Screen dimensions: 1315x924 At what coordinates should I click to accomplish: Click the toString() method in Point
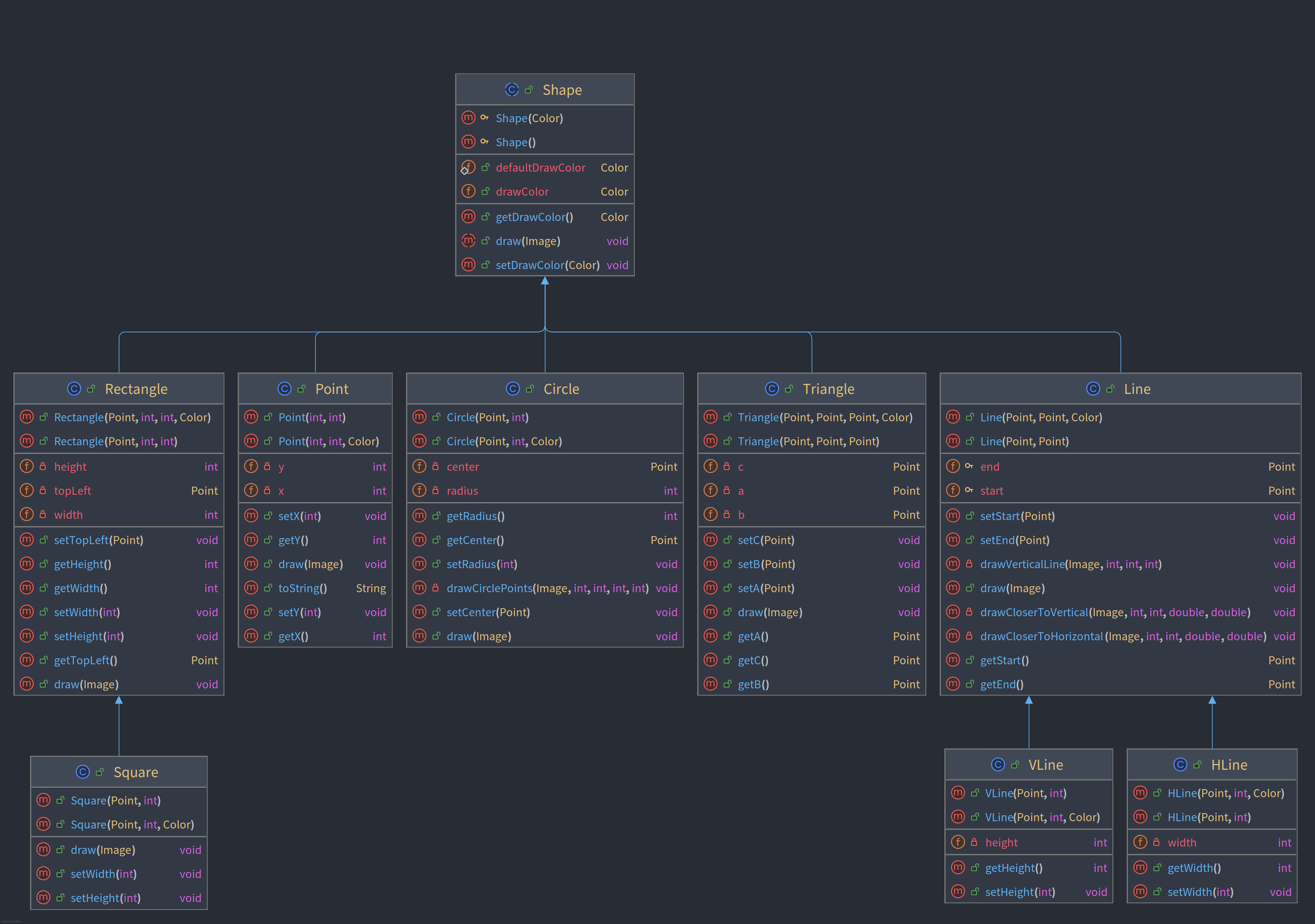[303, 589]
